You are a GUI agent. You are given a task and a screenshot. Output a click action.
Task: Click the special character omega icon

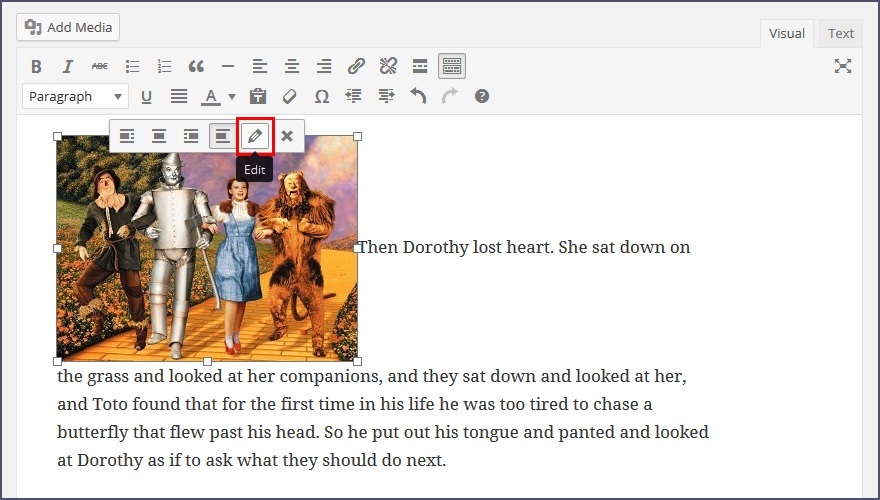pyautogui.click(x=322, y=97)
